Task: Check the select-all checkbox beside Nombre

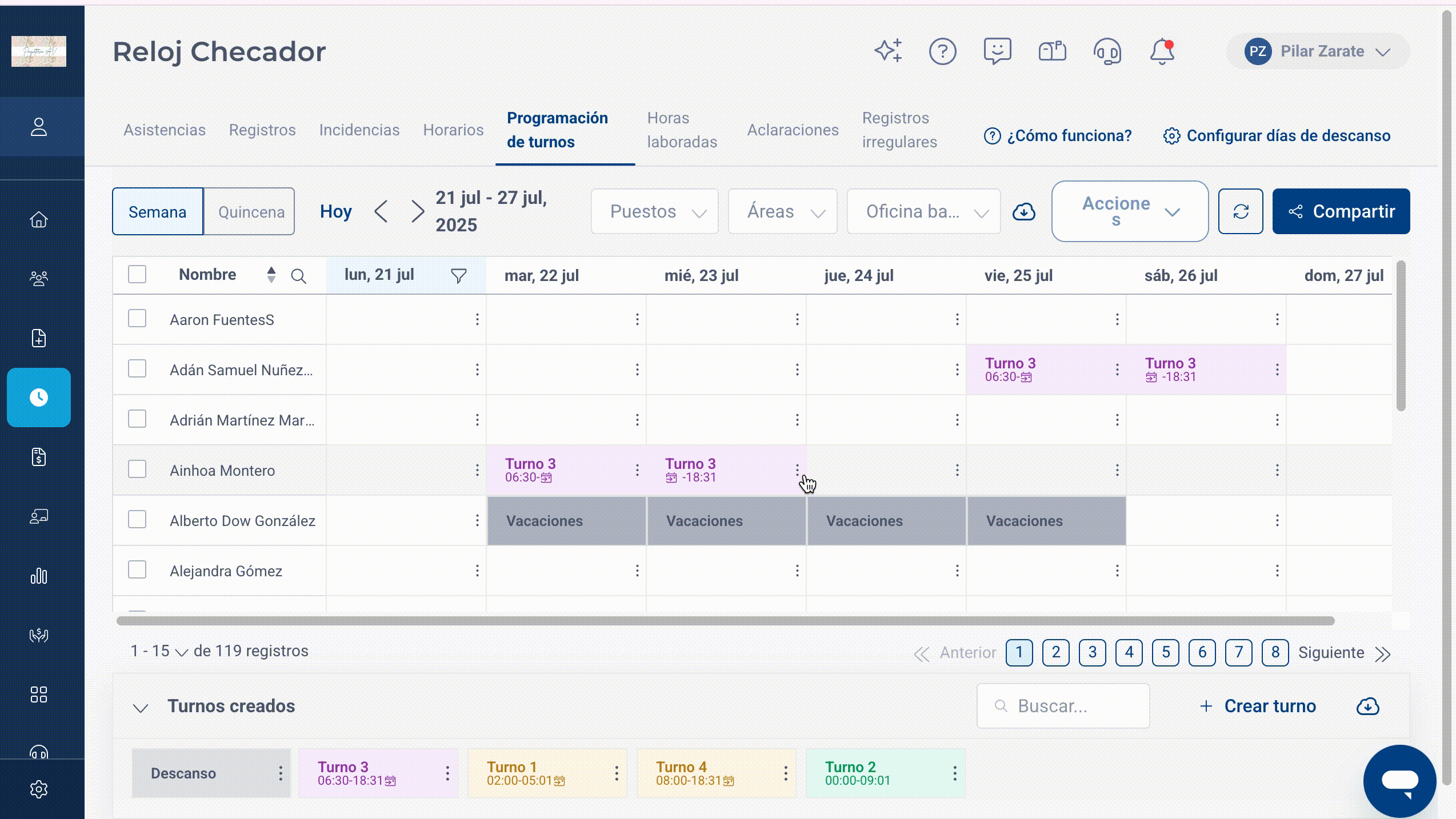Action: point(137,274)
